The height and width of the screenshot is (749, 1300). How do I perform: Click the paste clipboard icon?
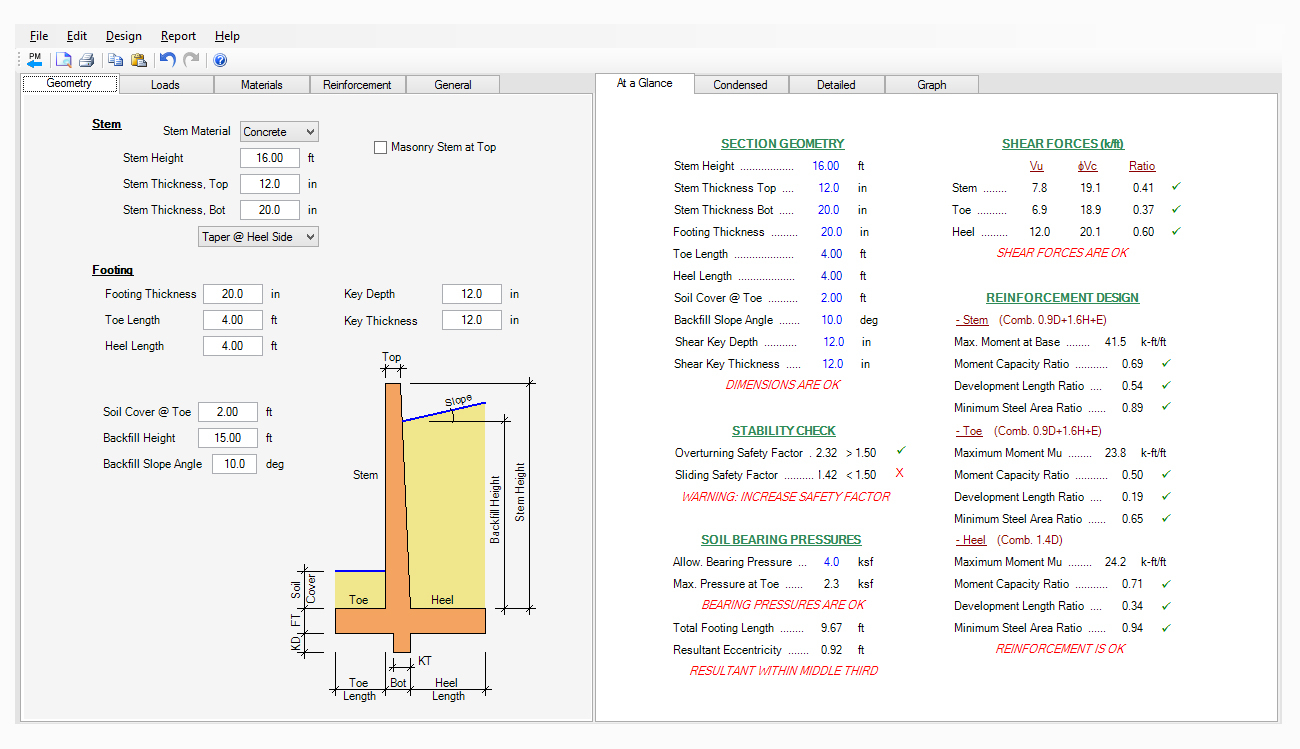coord(138,60)
